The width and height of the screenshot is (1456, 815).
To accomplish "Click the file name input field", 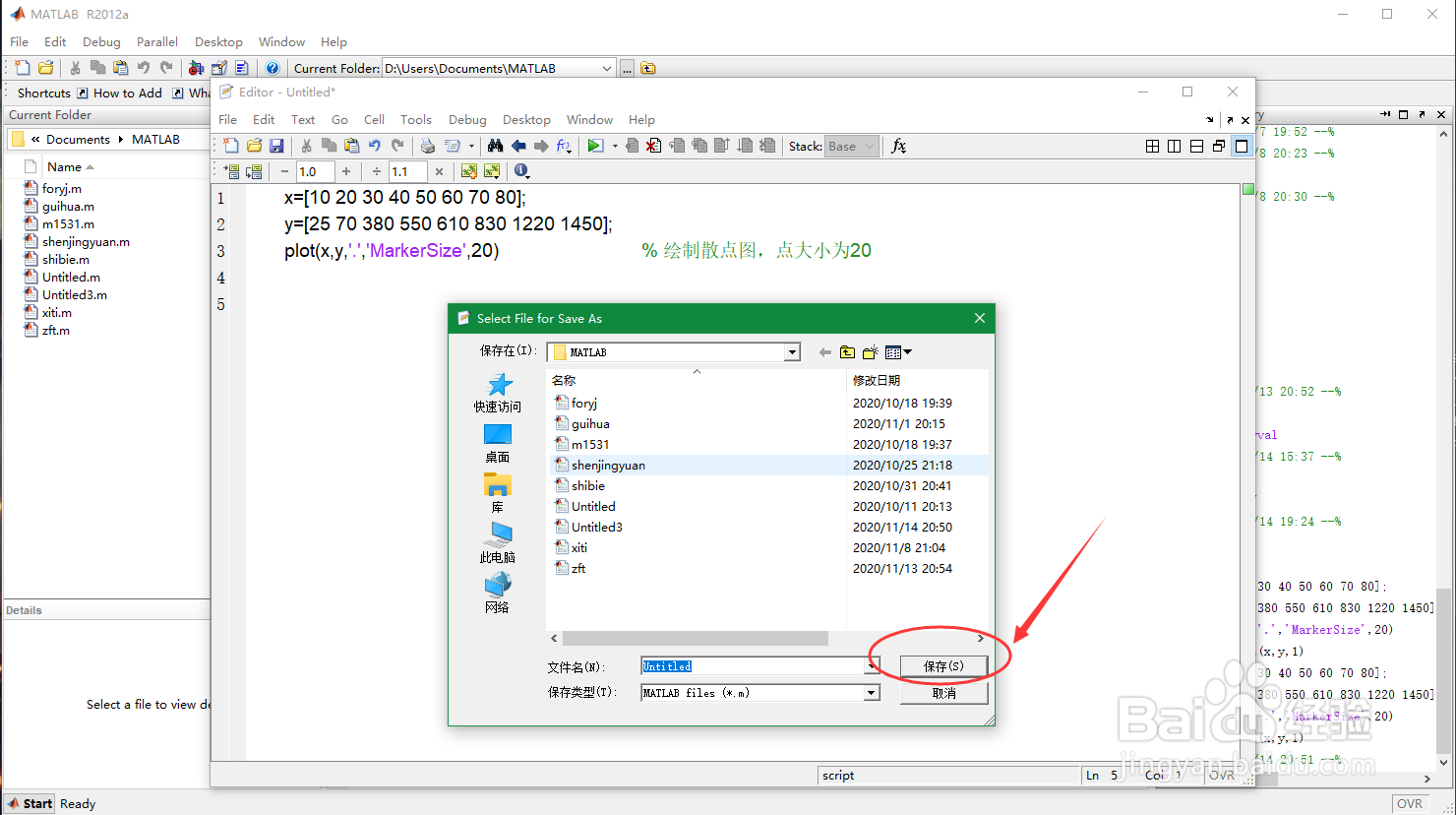I will click(753, 666).
